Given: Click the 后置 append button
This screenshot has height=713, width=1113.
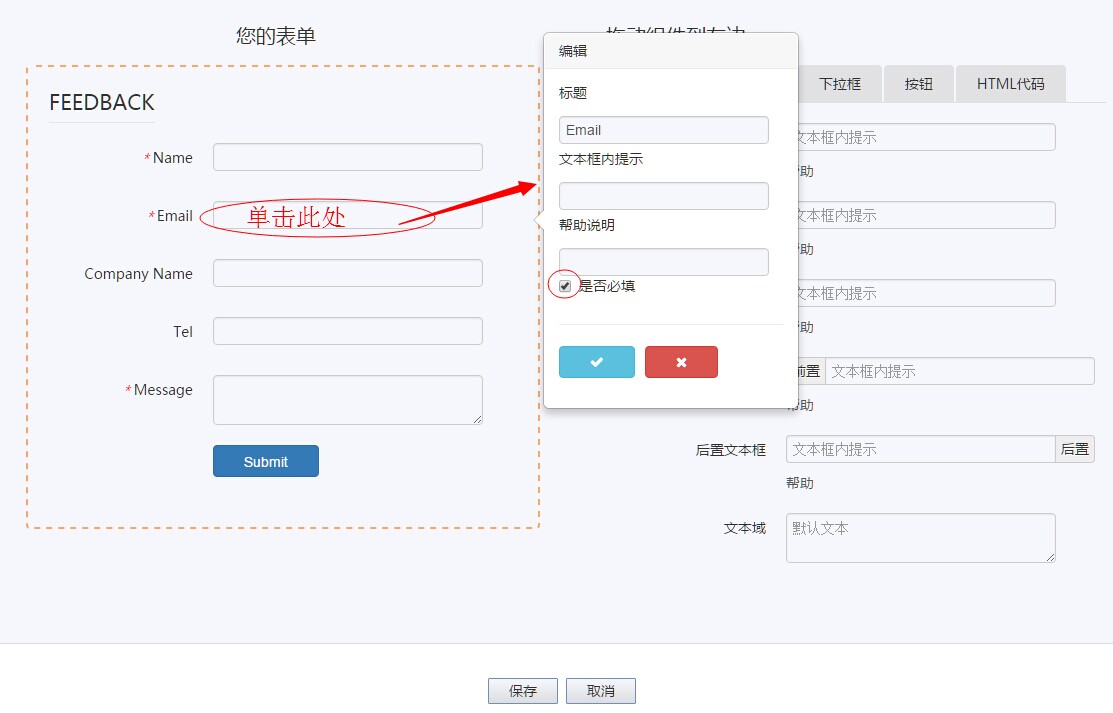Looking at the screenshot, I should click(x=1074, y=449).
